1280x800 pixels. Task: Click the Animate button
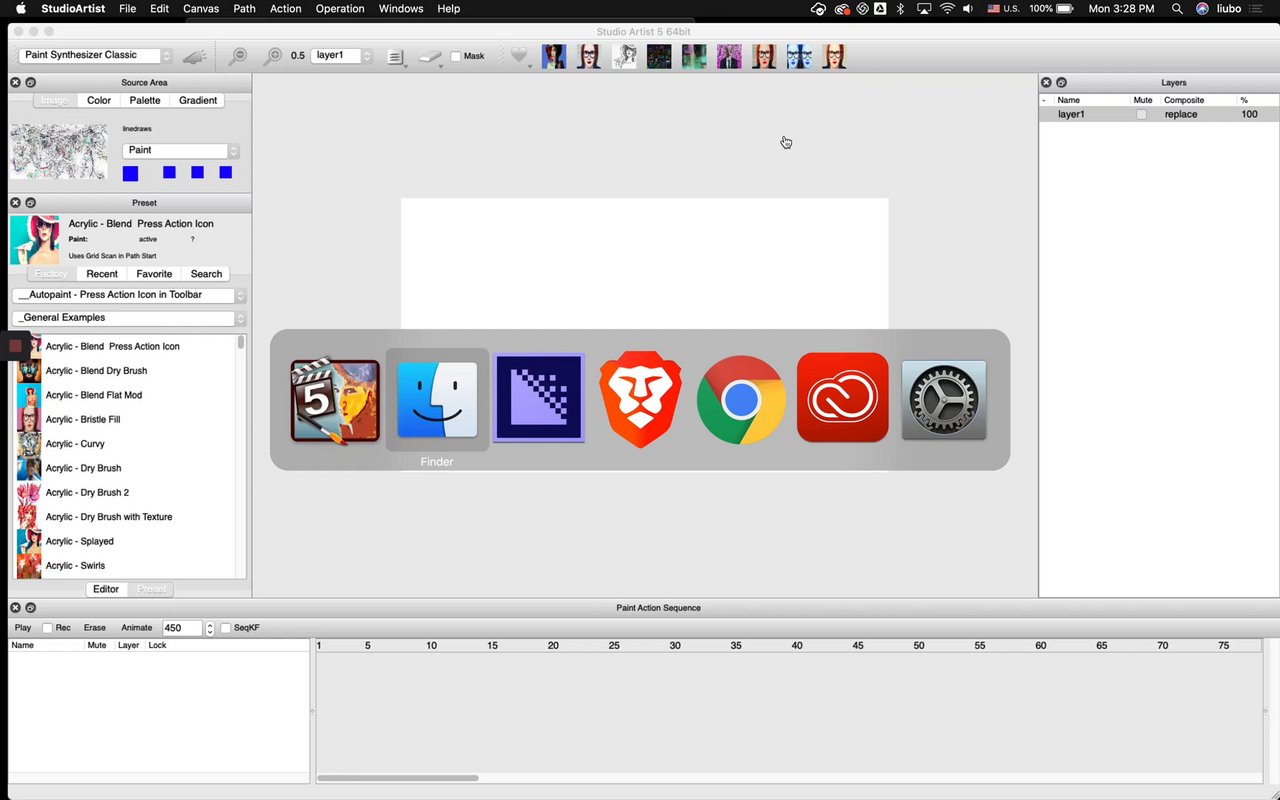coord(137,628)
